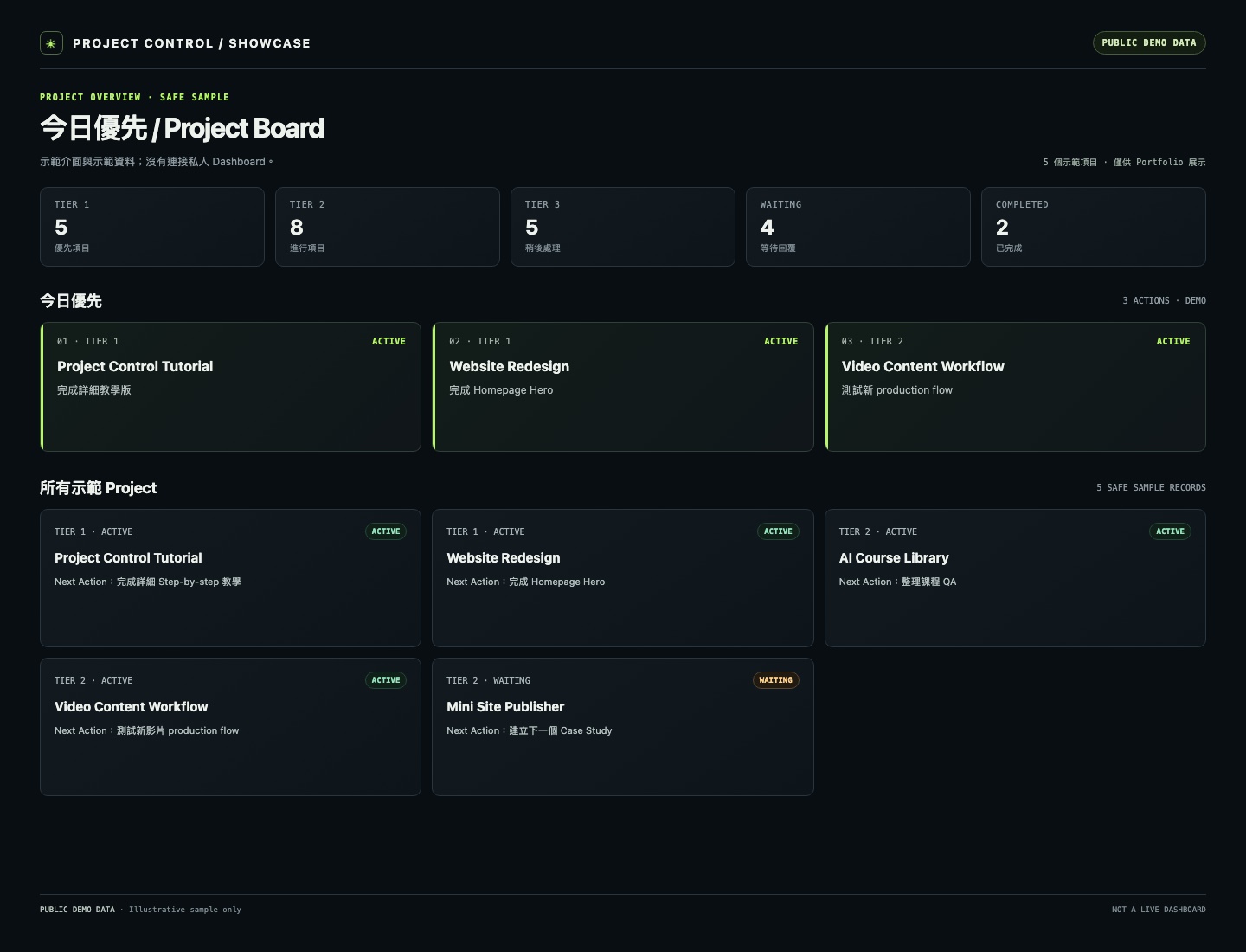Screen dimensions: 1246x952
Task: Select the project title with 'Step-by-step 教學' next action
Action: 128,558
